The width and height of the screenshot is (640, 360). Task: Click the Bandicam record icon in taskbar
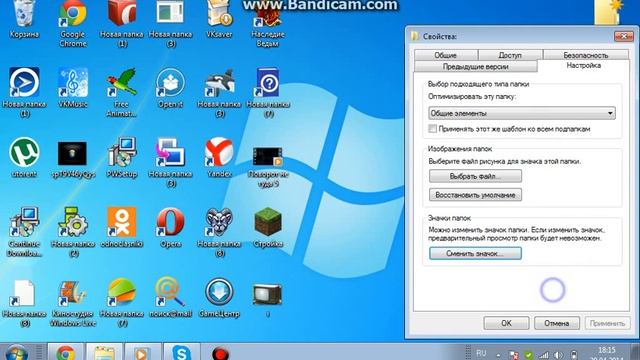[220, 353]
